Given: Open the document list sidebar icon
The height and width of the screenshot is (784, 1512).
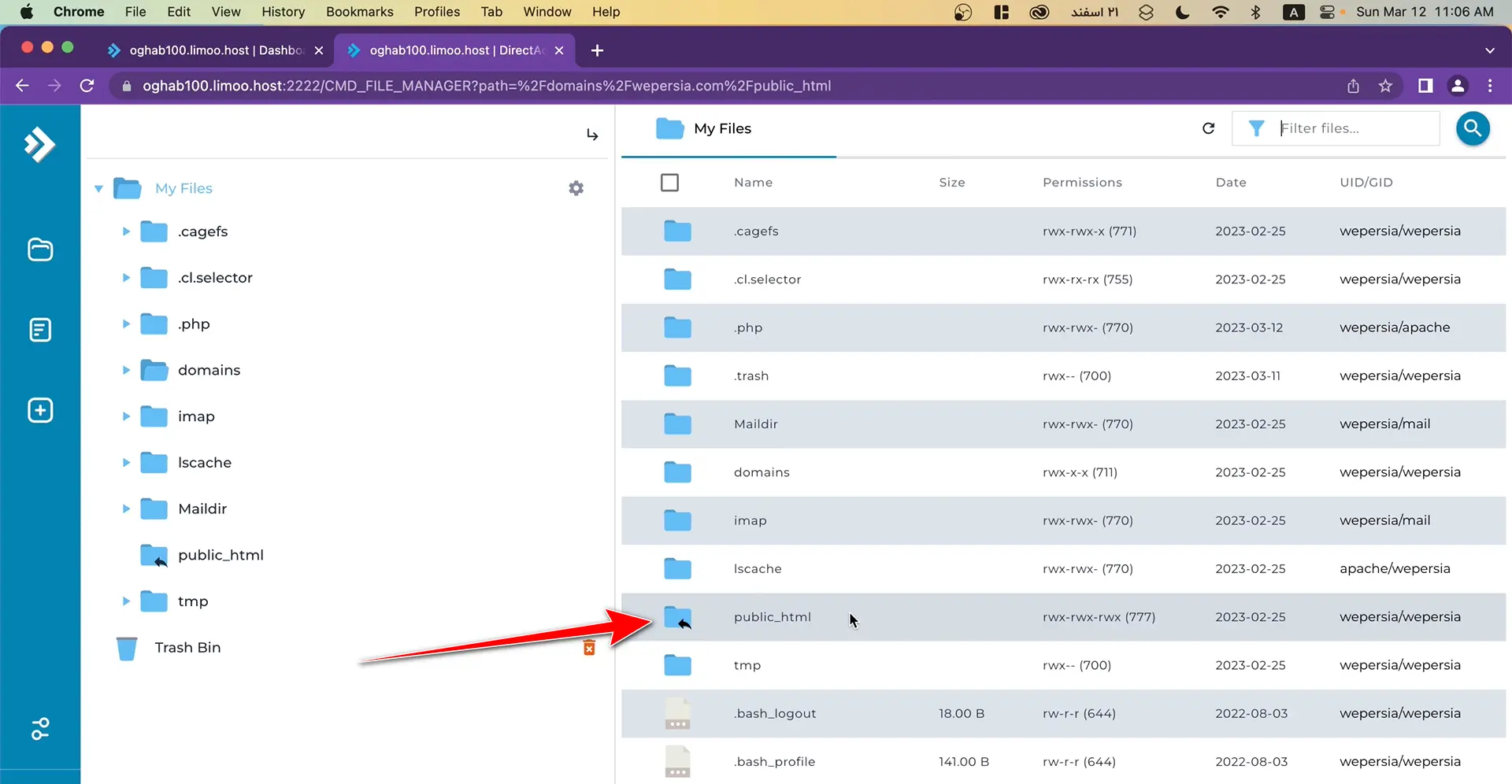Looking at the screenshot, I should [40, 330].
